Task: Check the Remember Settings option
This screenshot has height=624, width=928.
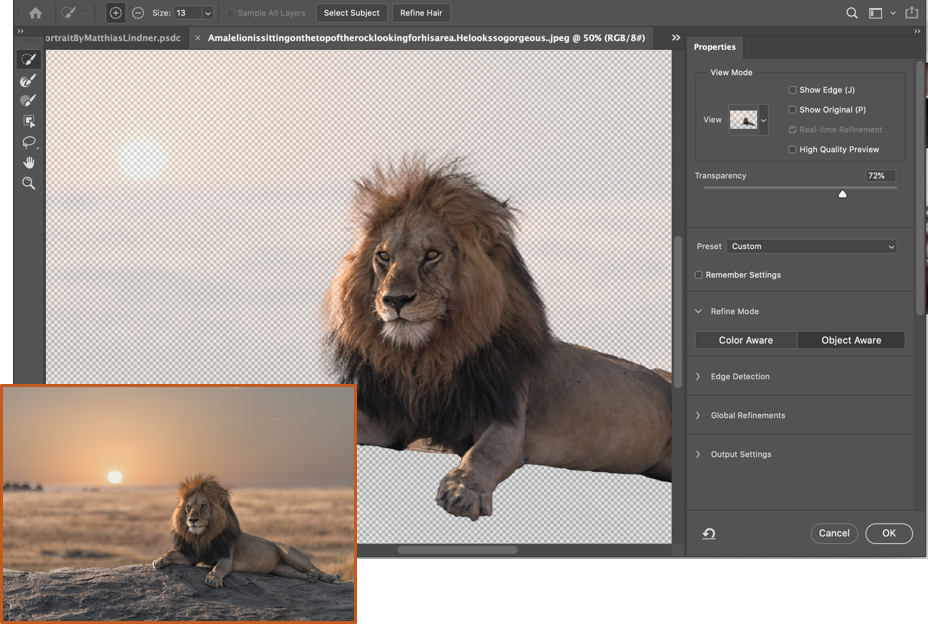Action: [x=699, y=275]
